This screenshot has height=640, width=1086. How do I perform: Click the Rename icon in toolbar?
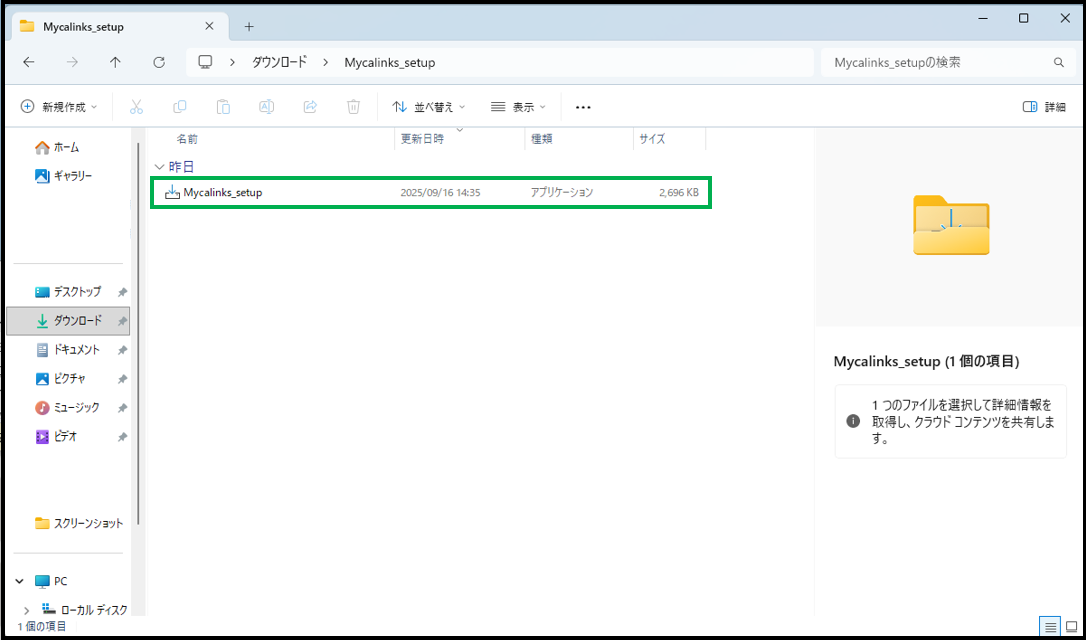(x=267, y=107)
